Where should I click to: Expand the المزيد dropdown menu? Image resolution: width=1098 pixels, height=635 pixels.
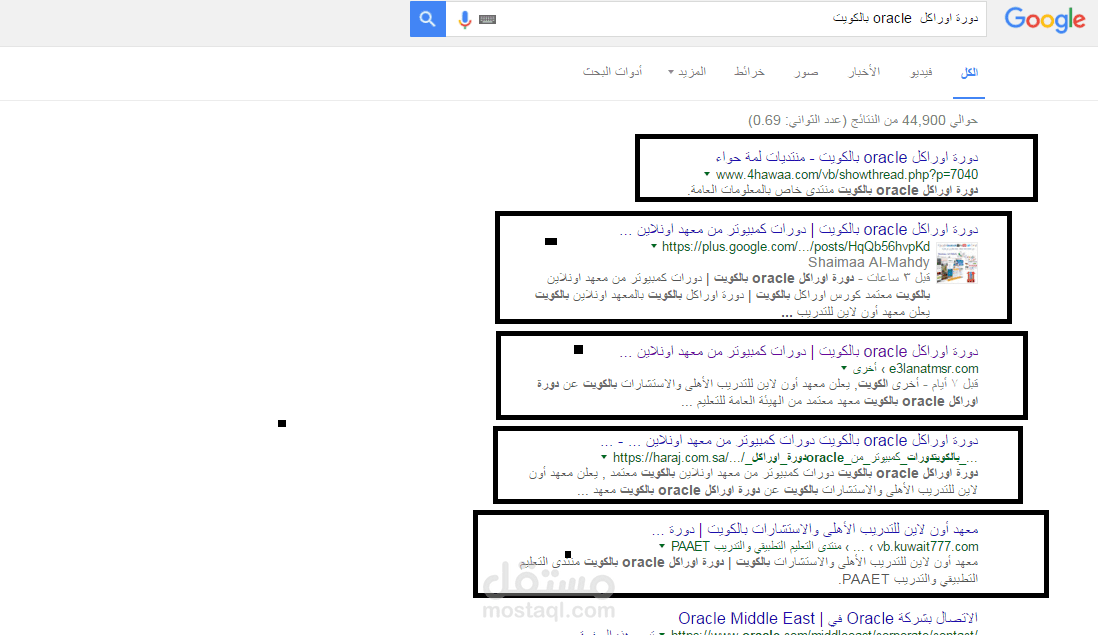tap(687, 72)
